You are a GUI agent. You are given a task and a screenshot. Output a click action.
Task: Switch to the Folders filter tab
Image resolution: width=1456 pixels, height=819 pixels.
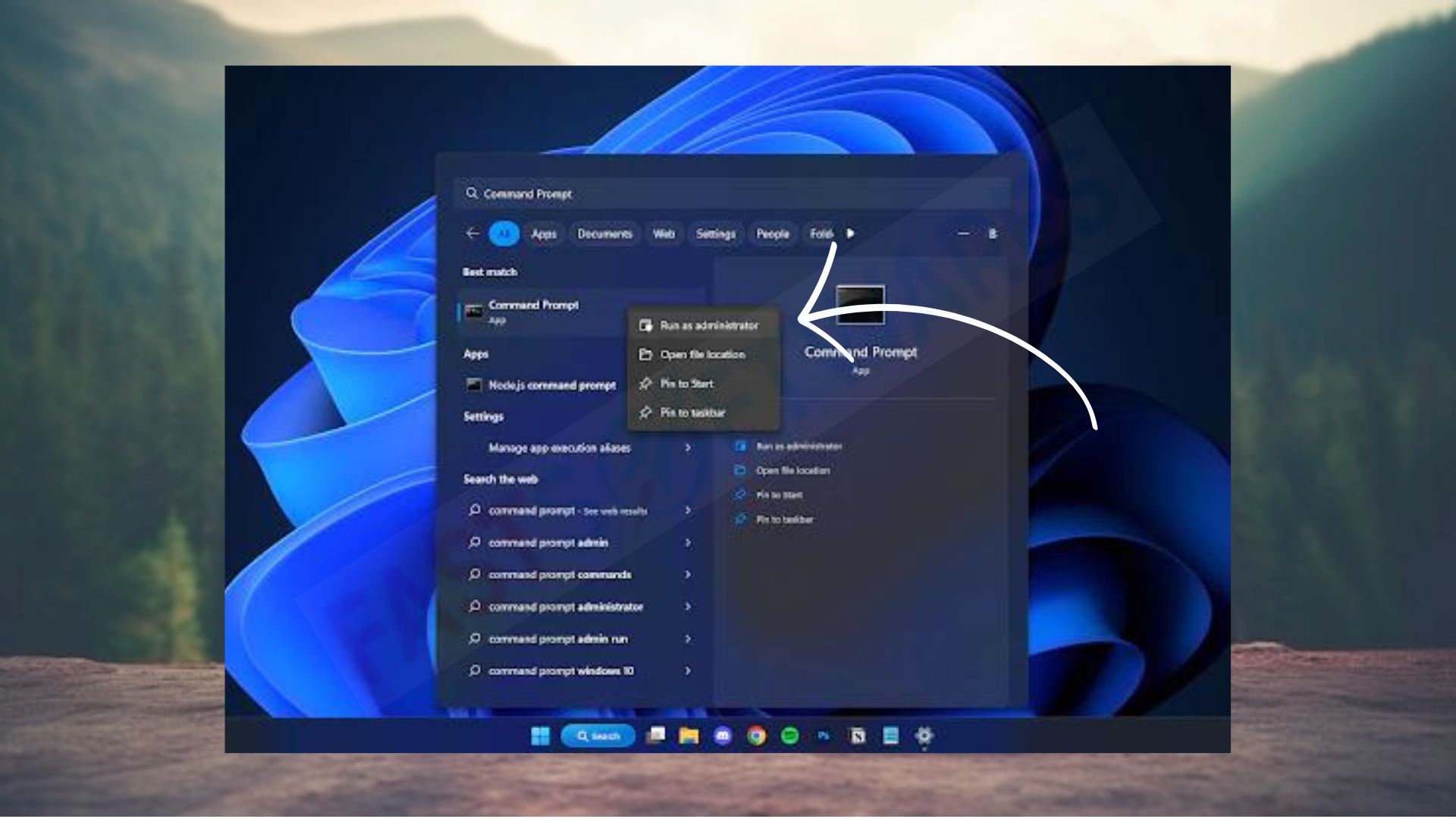(x=821, y=234)
